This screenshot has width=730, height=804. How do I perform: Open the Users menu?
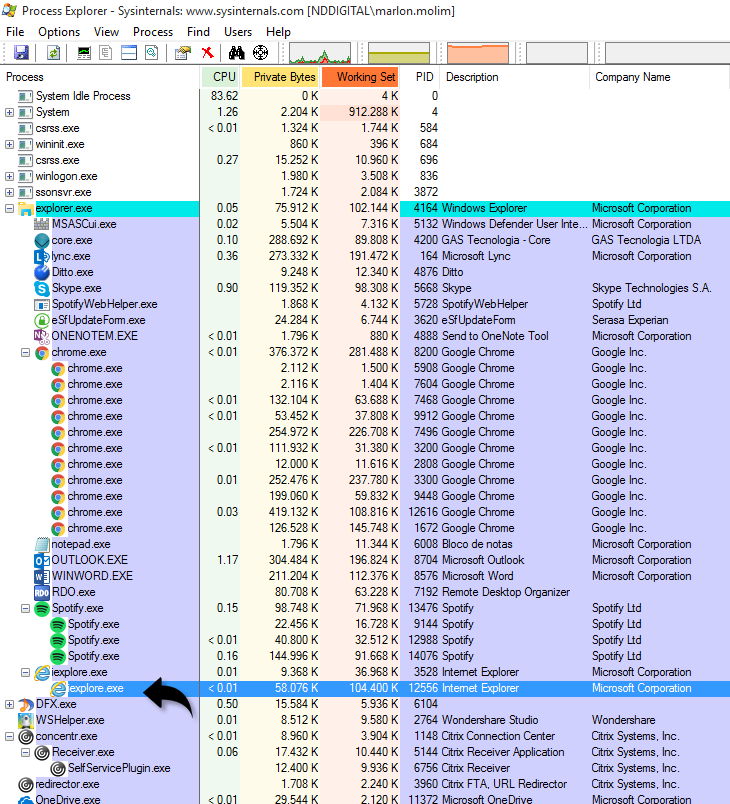pos(238,32)
